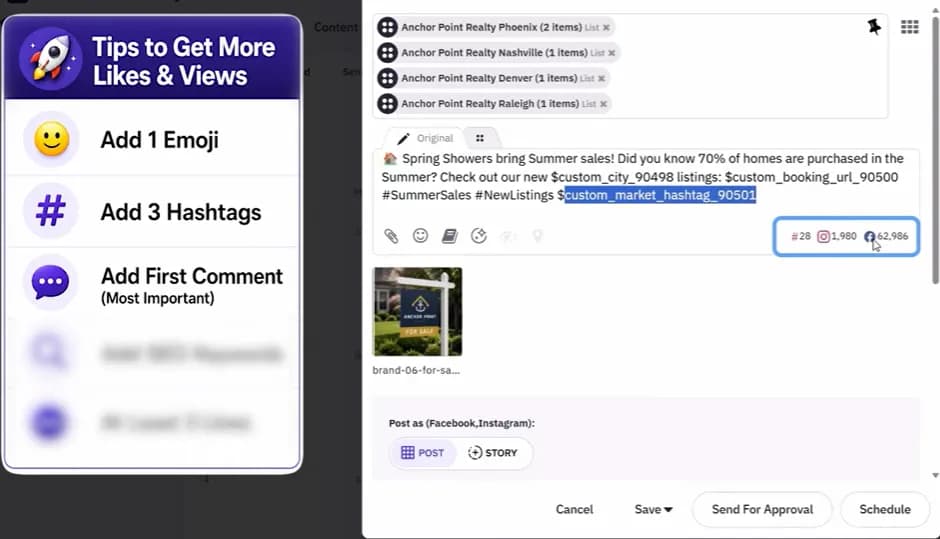Screen dimensions: 940x539
Task: Remove the Anchor Point Realty Phoenix list chip
Action: (x=606, y=28)
